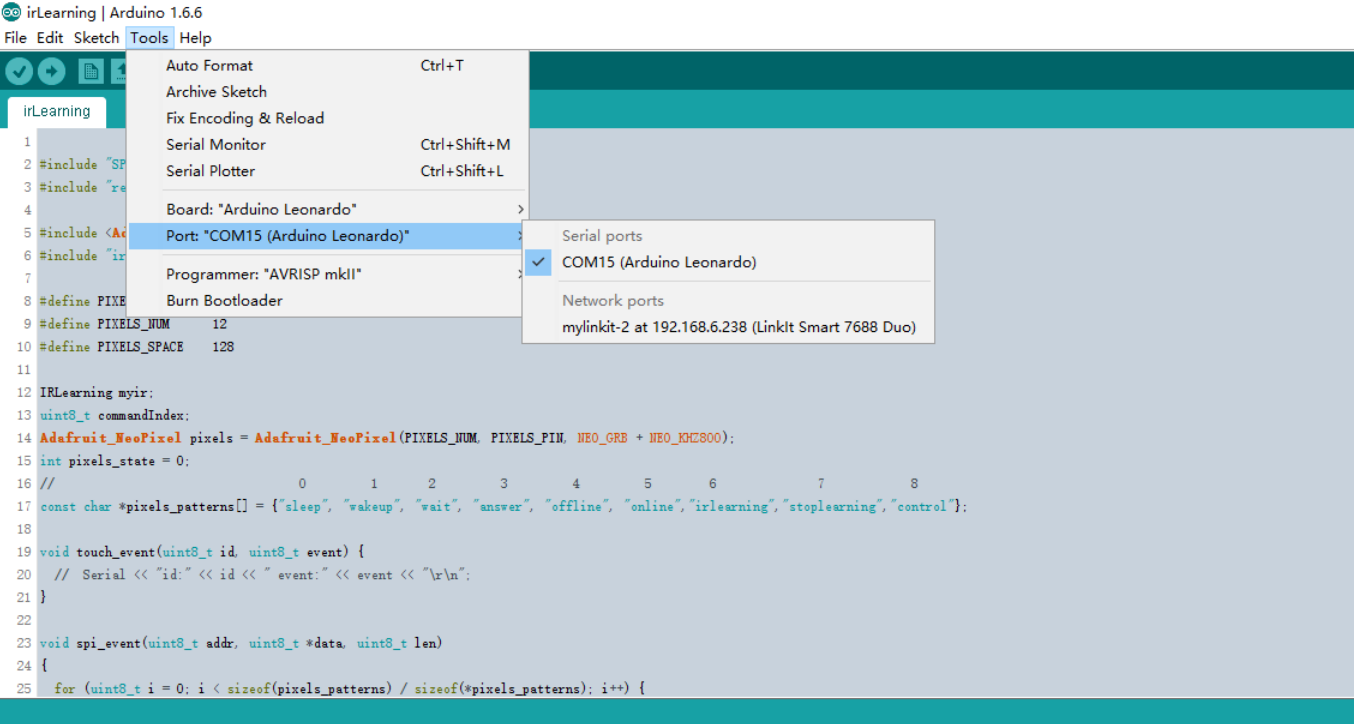This screenshot has height=724, width=1354.
Task: Open the Sketch menu
Action: click(96, 38)
